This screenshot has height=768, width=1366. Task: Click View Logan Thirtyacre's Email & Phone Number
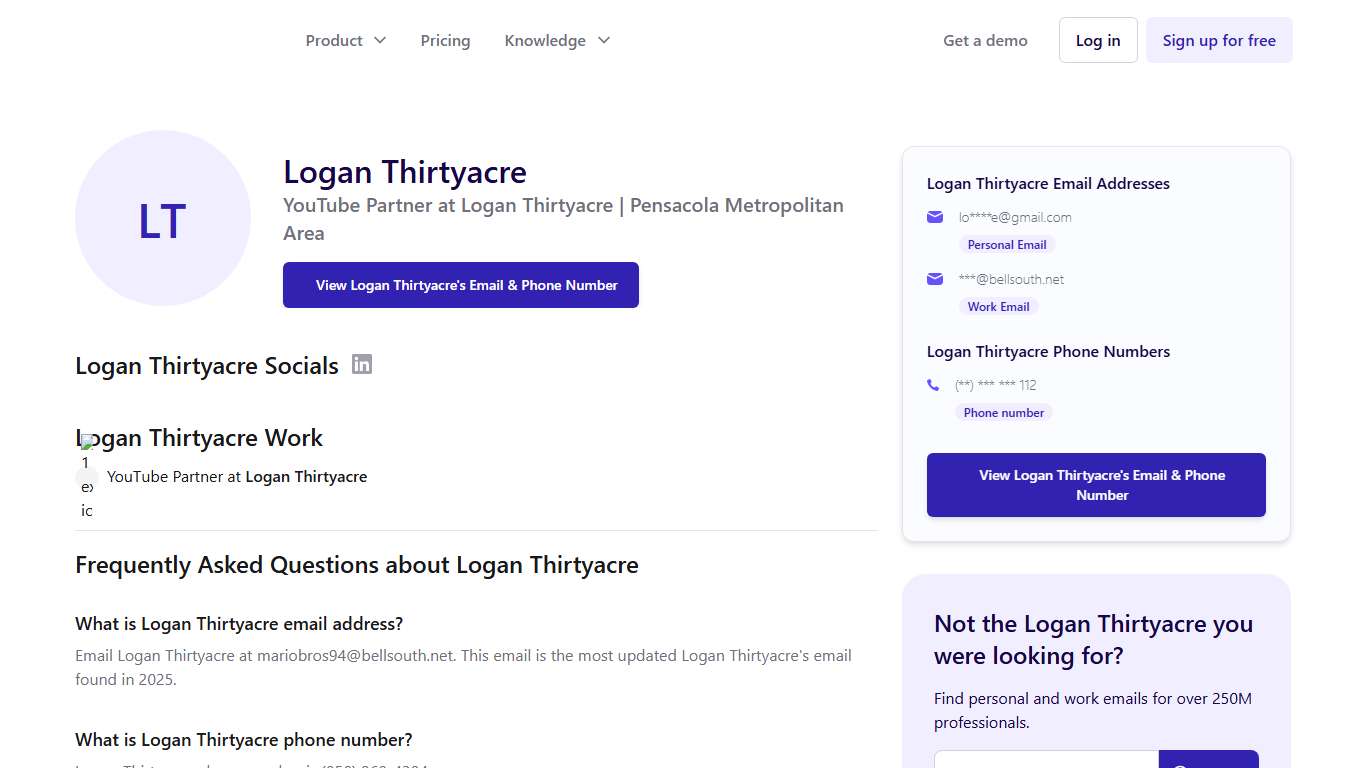[x=461, y=285]
